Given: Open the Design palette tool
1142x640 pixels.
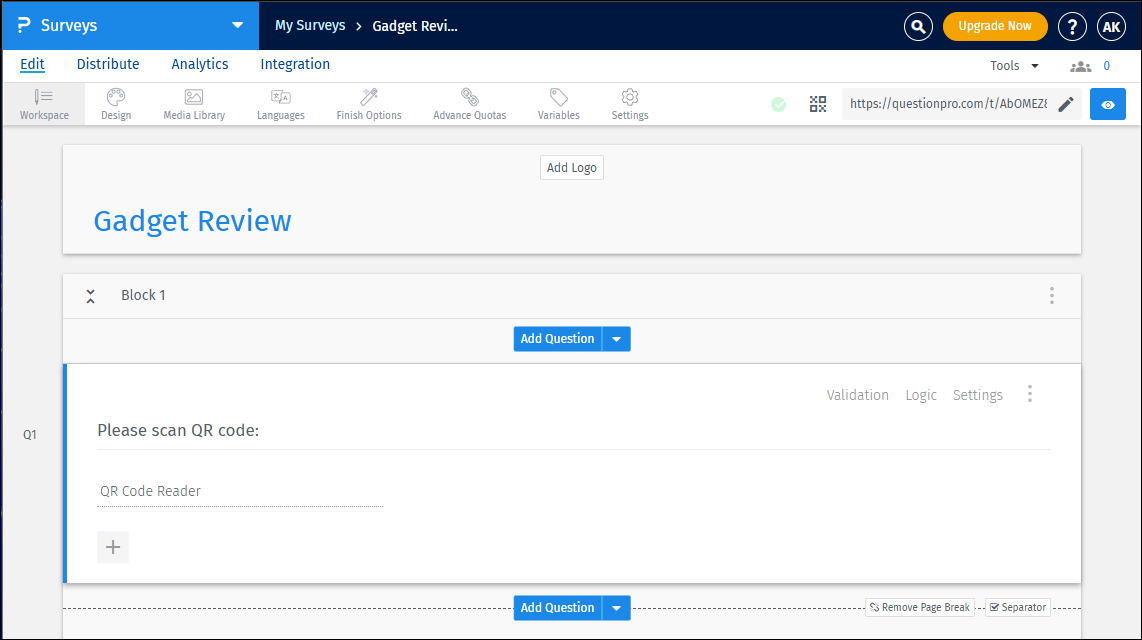Looking at the screenshot, I should [116, 104].
